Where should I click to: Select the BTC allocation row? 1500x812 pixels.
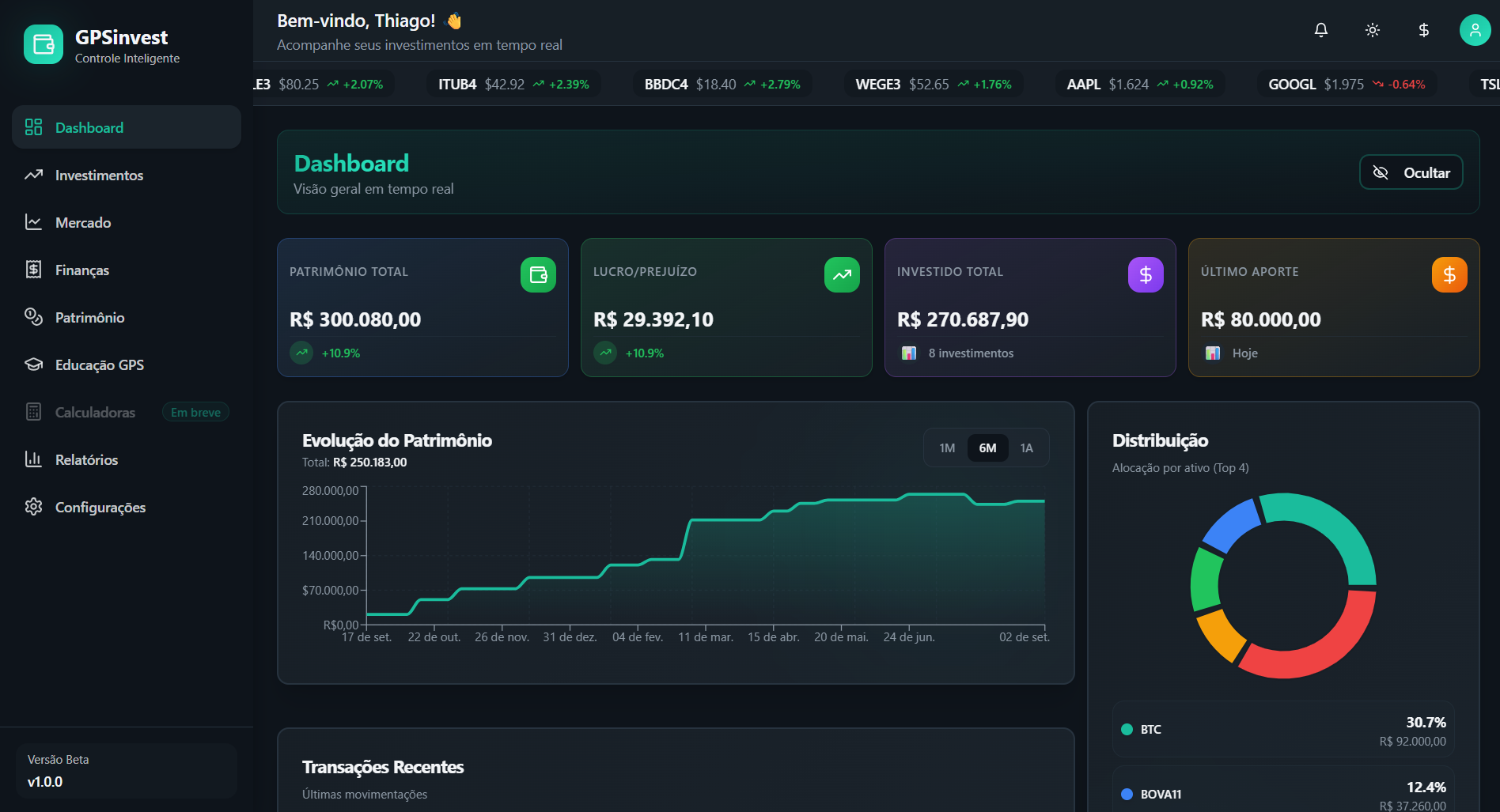[x=1283, y=729]
